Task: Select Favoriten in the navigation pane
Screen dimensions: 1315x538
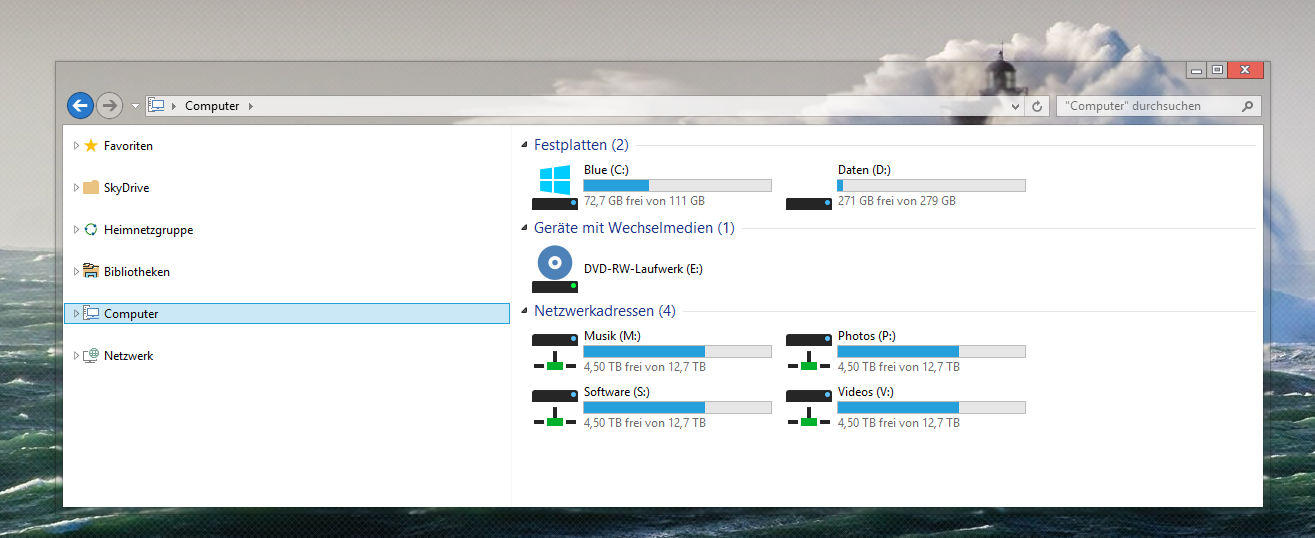Action: point(128,146)
